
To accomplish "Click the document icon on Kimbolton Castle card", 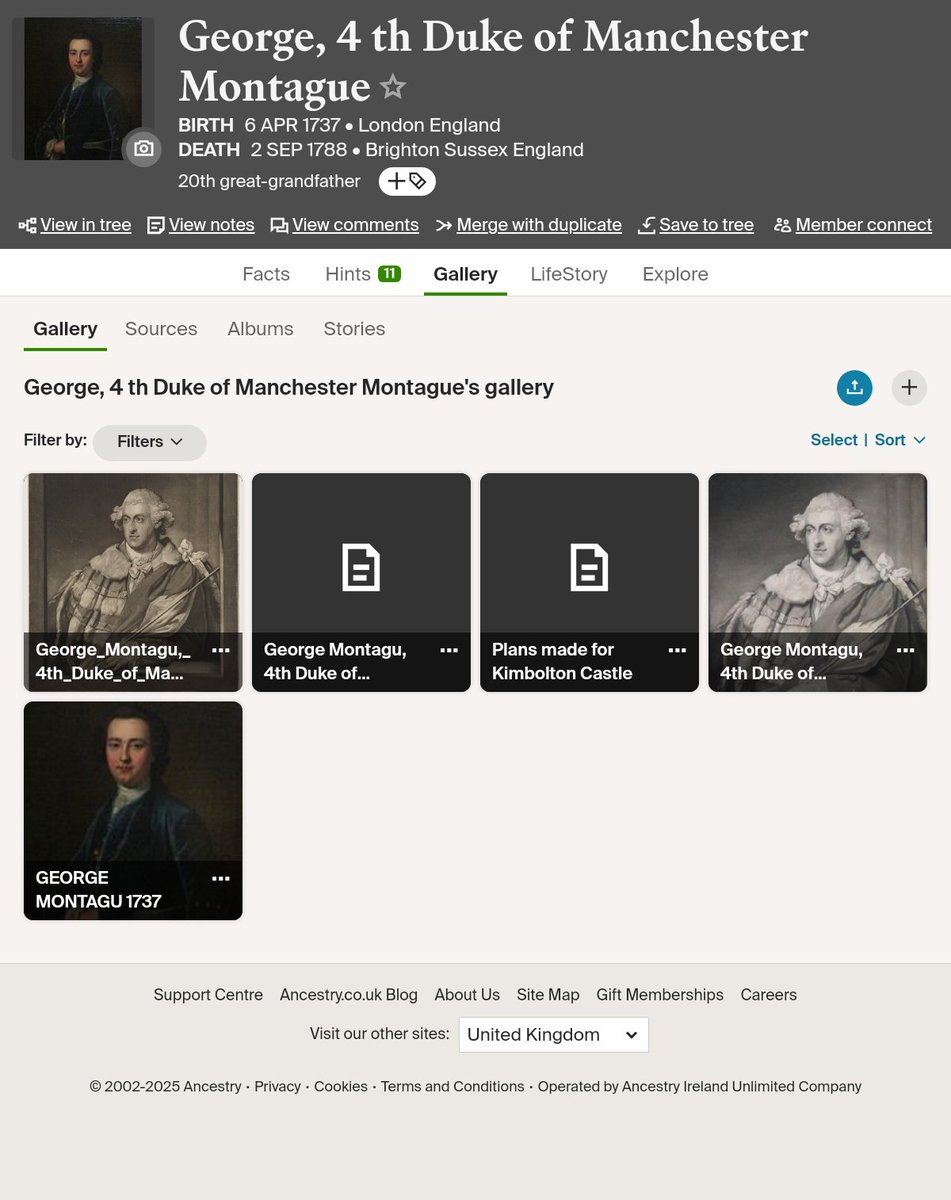I will 589,567.
